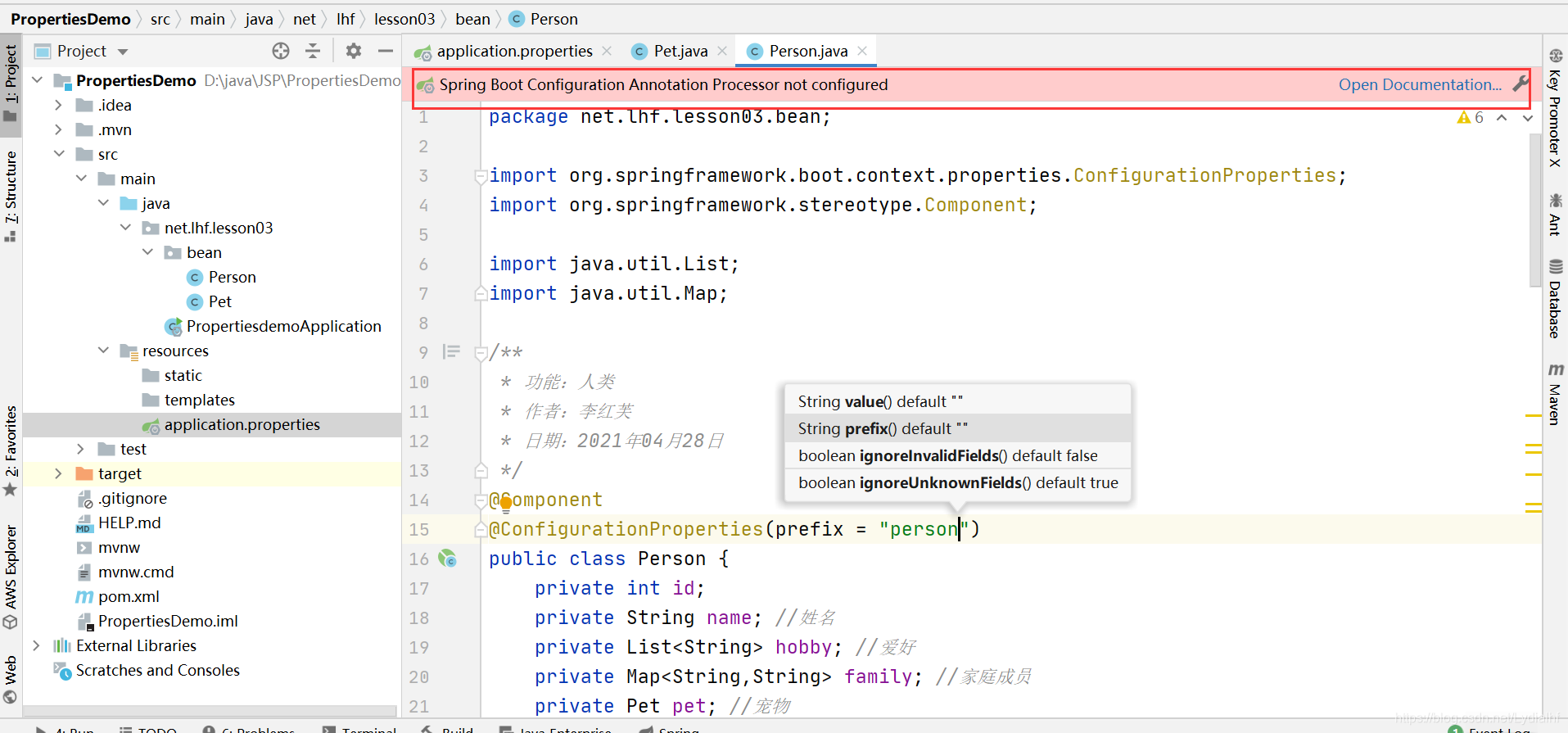Open the Maven tool window
This screenshot has width=1568, height=733.
(x=1555, y=394)
